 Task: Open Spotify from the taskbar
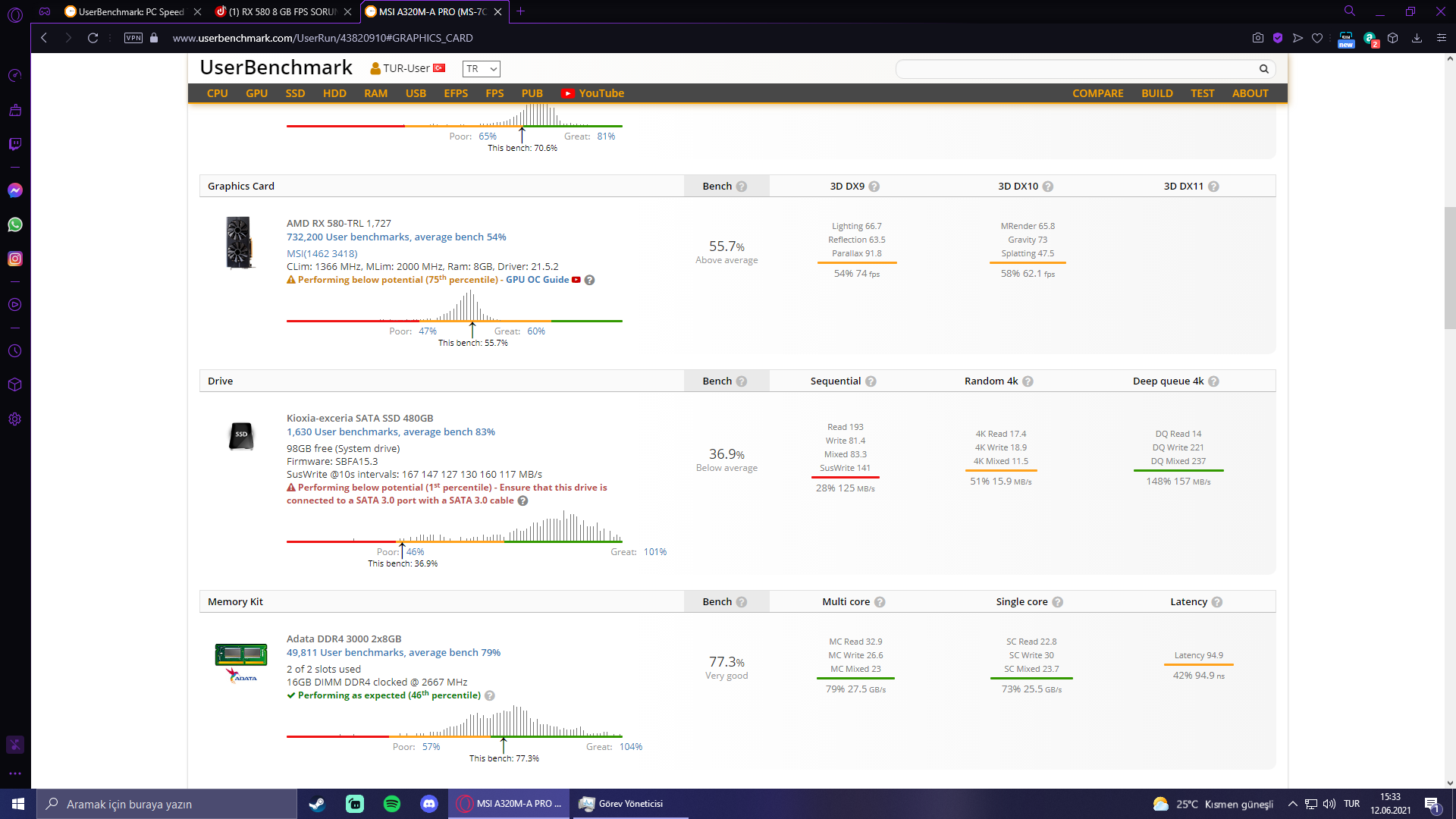pos(392,804)
